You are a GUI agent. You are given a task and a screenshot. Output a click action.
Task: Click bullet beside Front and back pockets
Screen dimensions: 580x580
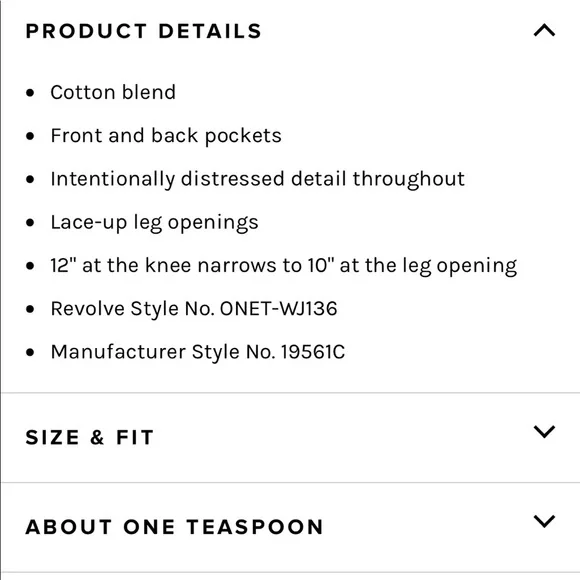pyautogui.click(x=30, y=136)
